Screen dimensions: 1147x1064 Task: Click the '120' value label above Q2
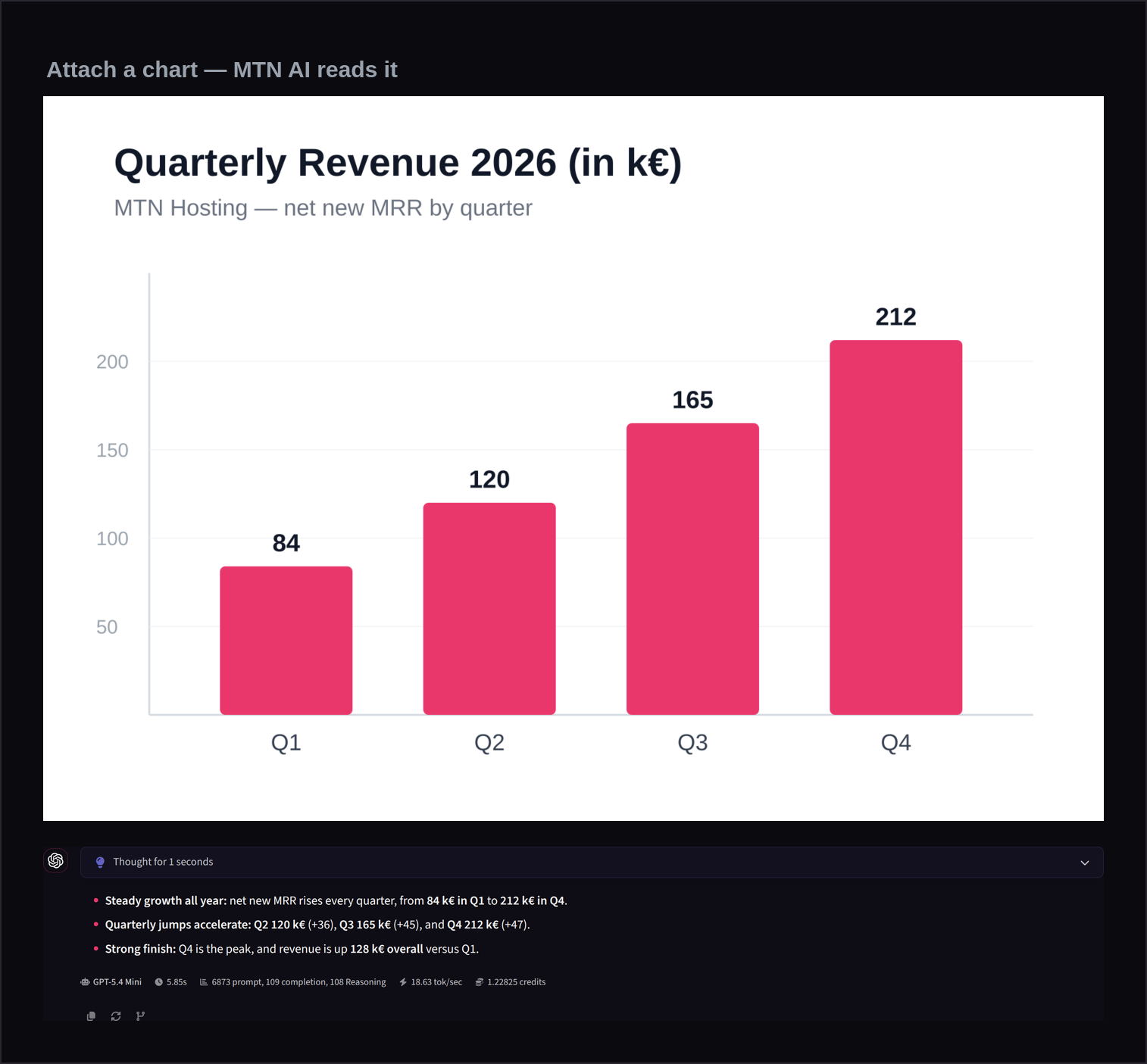pyautogui.click(x=489, y=479)
